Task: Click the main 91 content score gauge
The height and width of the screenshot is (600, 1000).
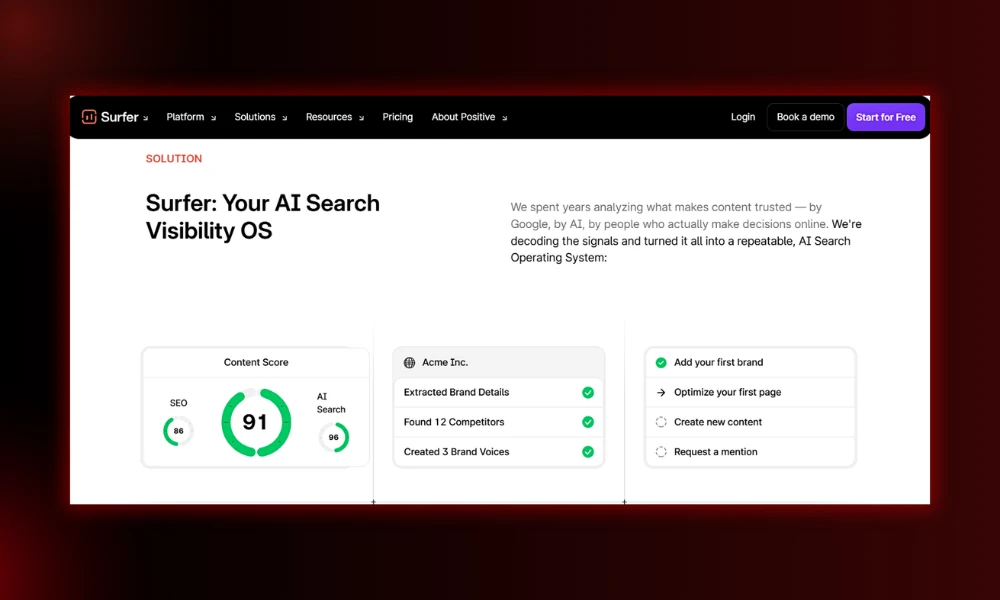Action: tap(256, 422)
